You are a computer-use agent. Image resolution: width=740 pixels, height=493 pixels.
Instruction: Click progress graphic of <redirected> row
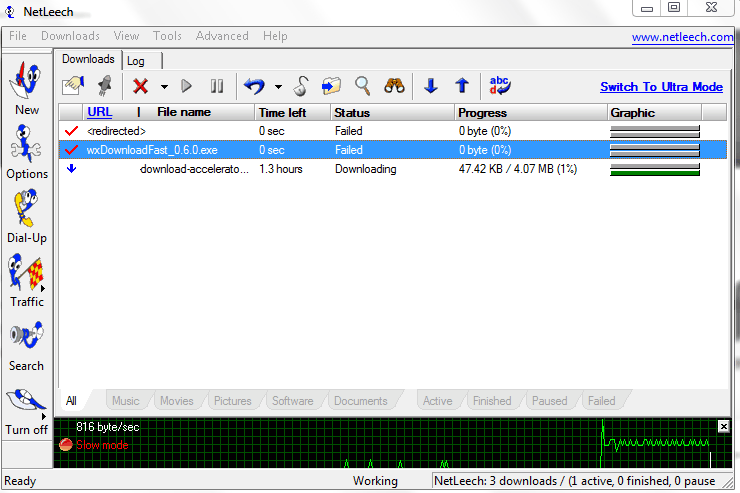655,131
